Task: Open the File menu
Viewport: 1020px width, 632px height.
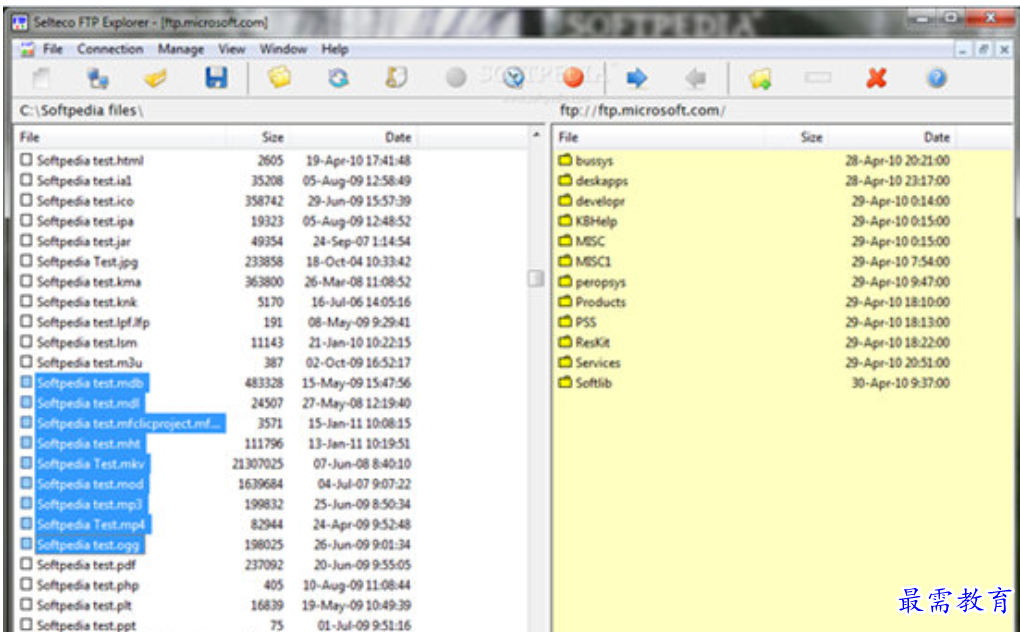Action: (53, 49)
